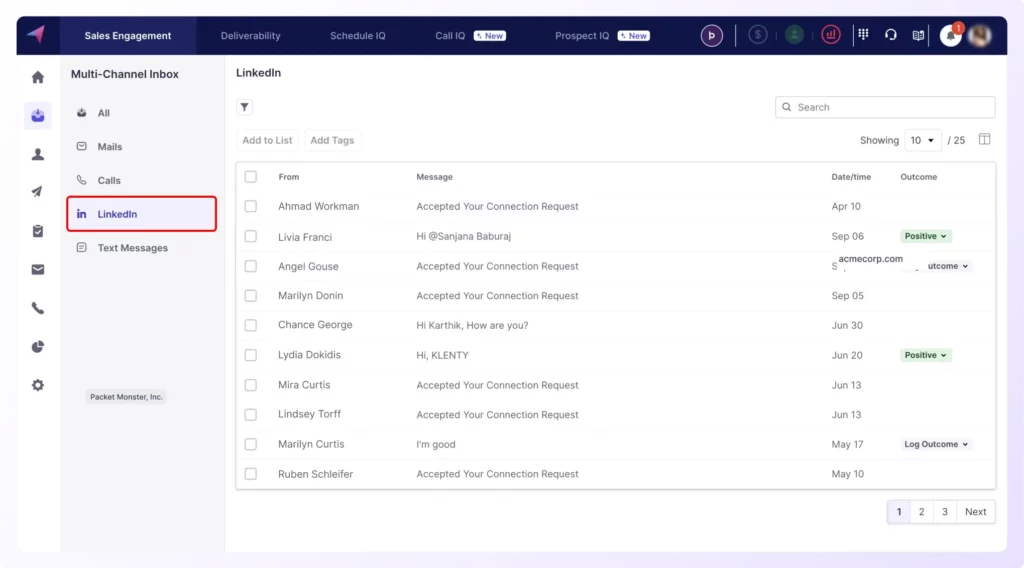Click the Klenty paper-plane logo

37,34
